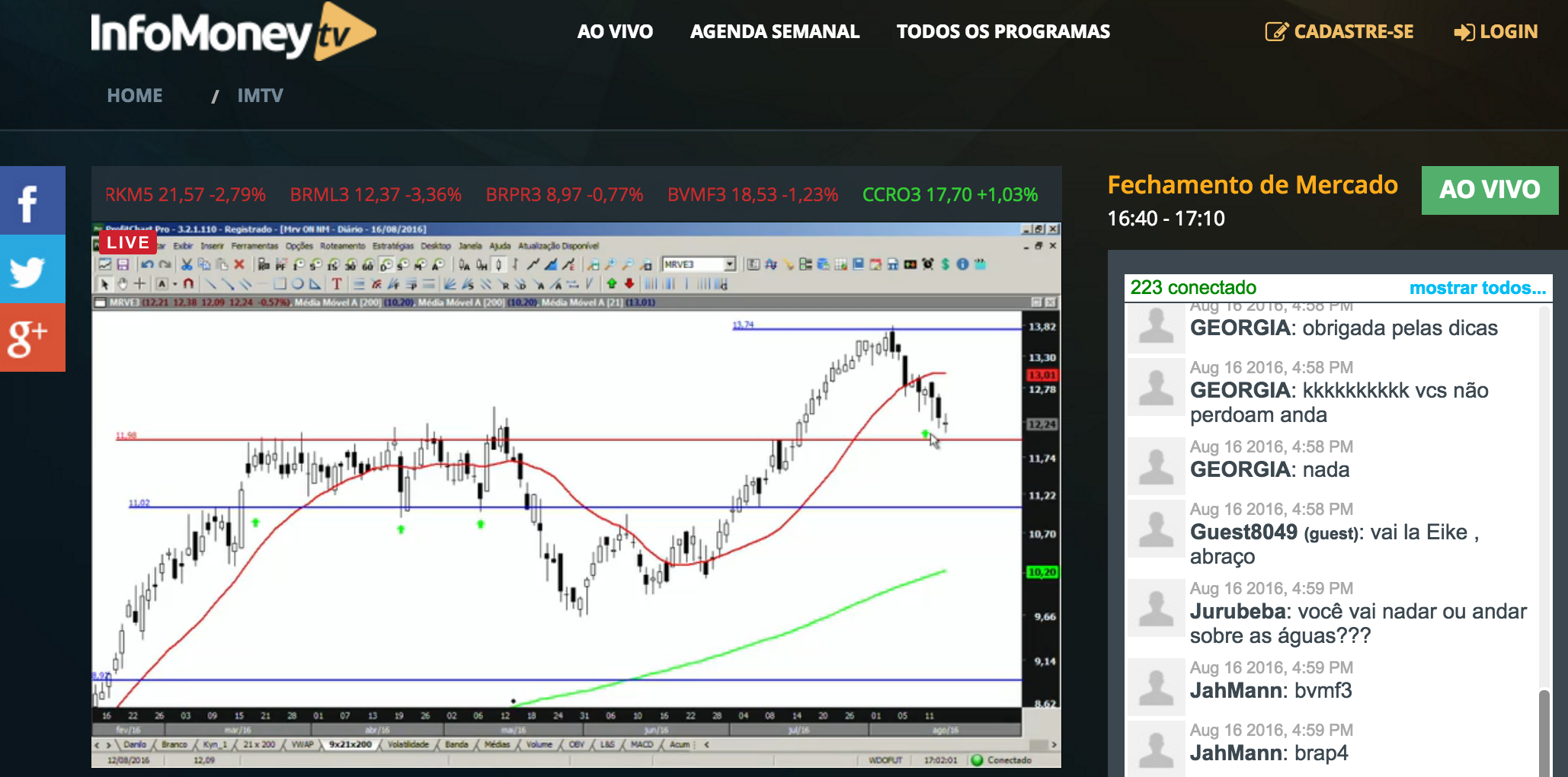Click the CADASTRE-SE link
Image resolution: width=1568 pixels, height=777 pixels.
click(1339, 31)
